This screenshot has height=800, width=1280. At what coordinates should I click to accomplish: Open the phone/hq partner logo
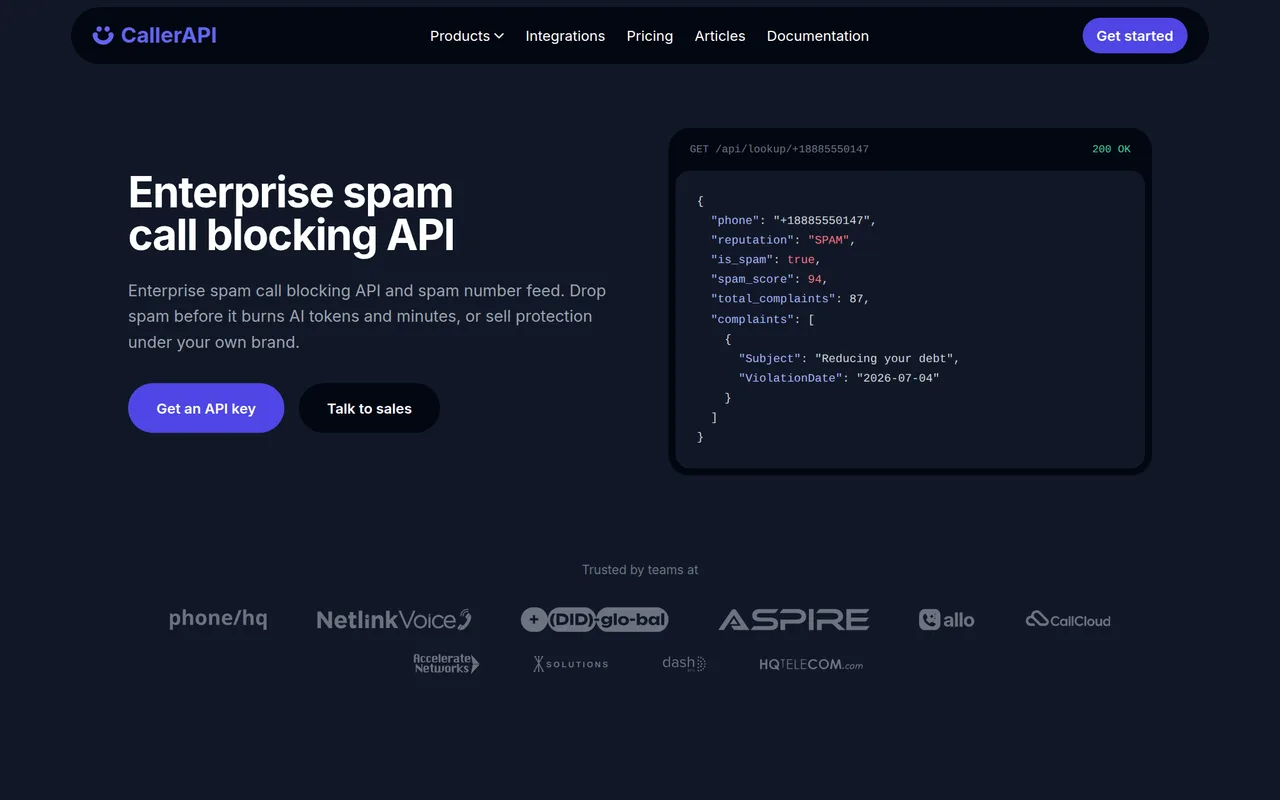[218, 619]
